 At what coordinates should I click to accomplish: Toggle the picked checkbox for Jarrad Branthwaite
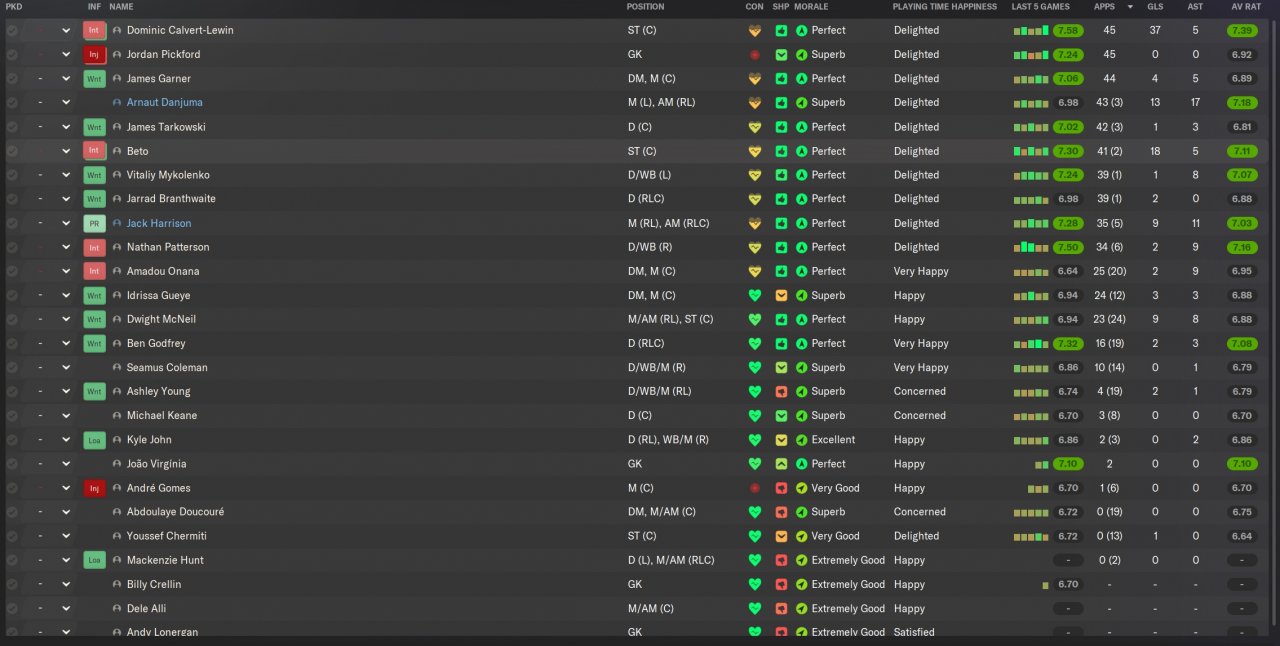click(12, 199)
